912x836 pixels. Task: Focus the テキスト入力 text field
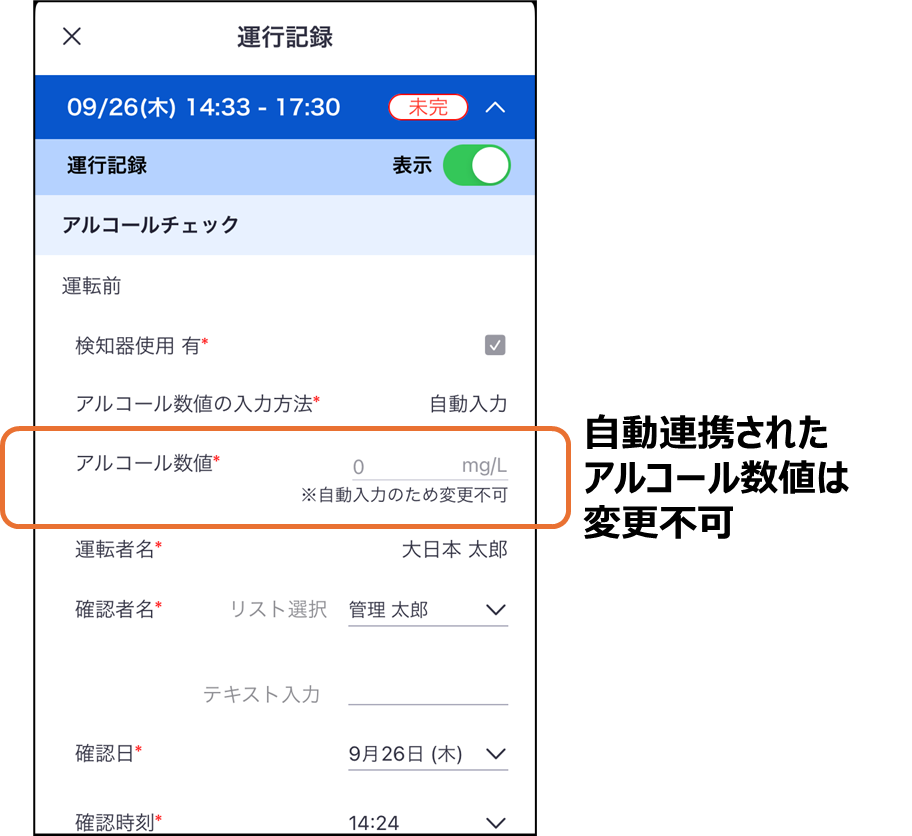coord(428,693)
